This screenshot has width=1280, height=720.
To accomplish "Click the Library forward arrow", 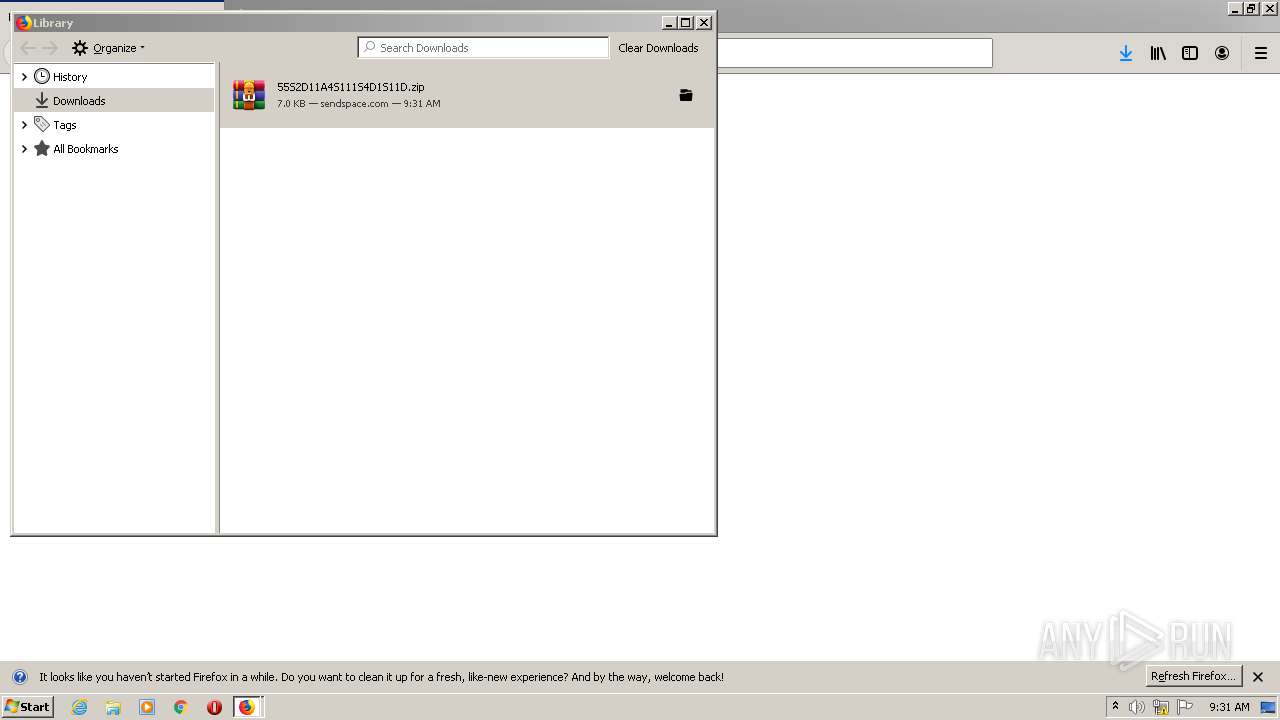I will (x=50, y=48).
